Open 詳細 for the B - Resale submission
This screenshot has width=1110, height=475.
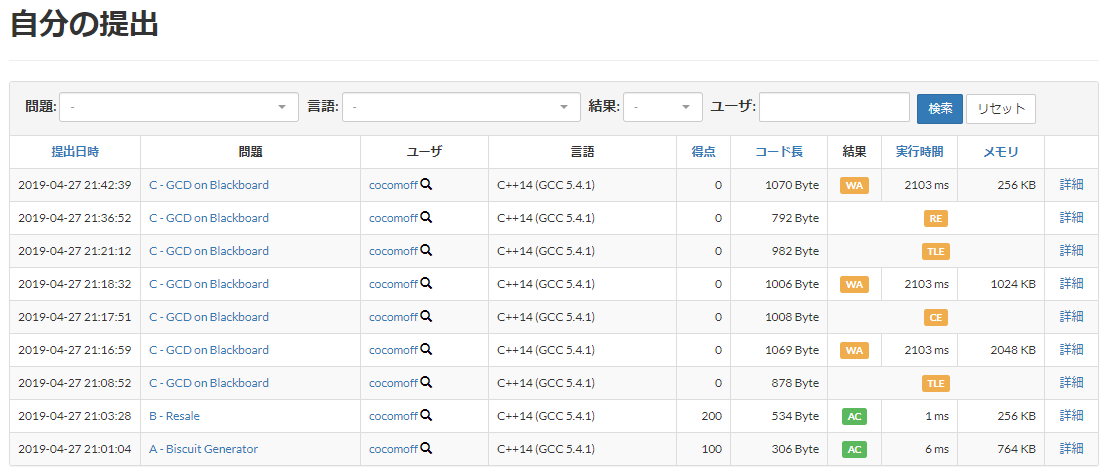(1071, 416)
